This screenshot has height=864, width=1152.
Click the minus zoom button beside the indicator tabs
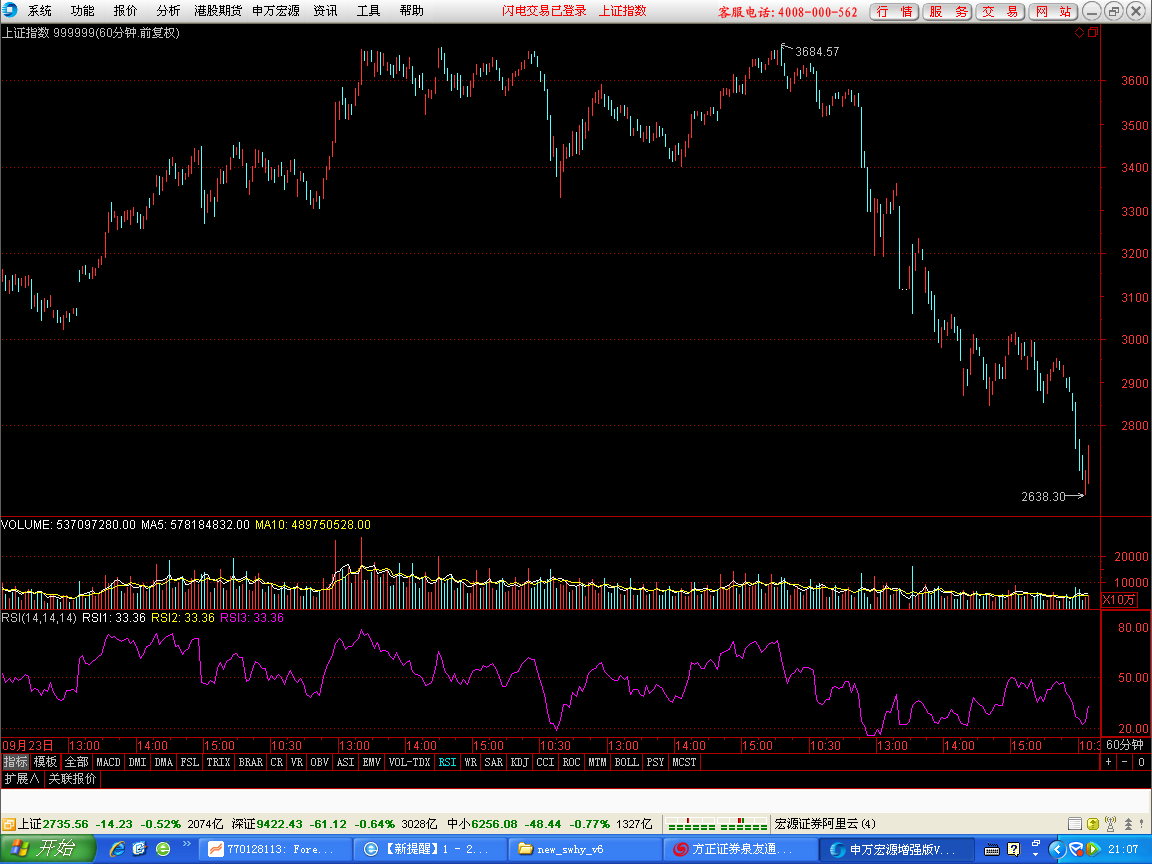(1125, 762)
